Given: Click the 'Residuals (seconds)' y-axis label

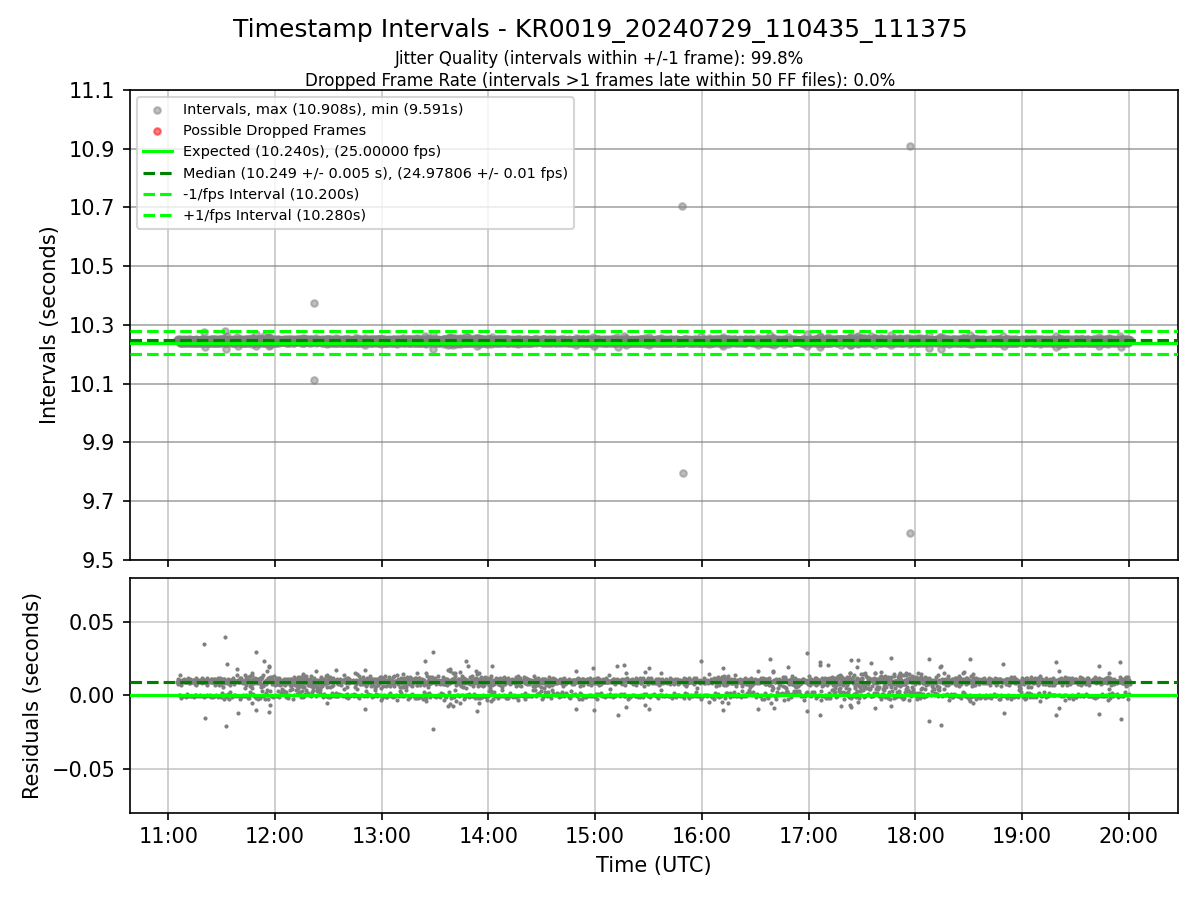Looking at the screenshot, I should [32, 696].
